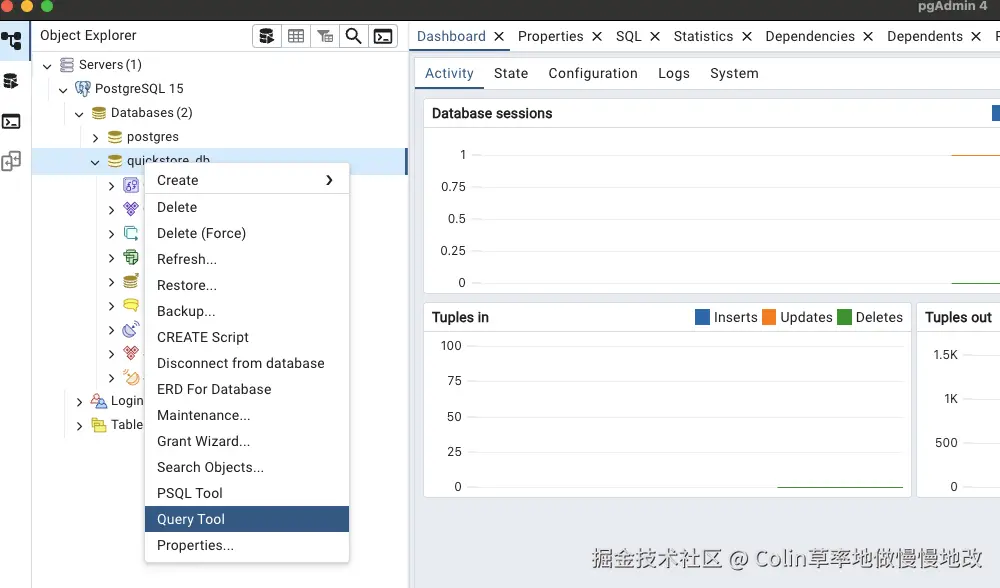1000x588 pixels.
Task: Click the blue Inserts legend swatch
Action: 702,317
